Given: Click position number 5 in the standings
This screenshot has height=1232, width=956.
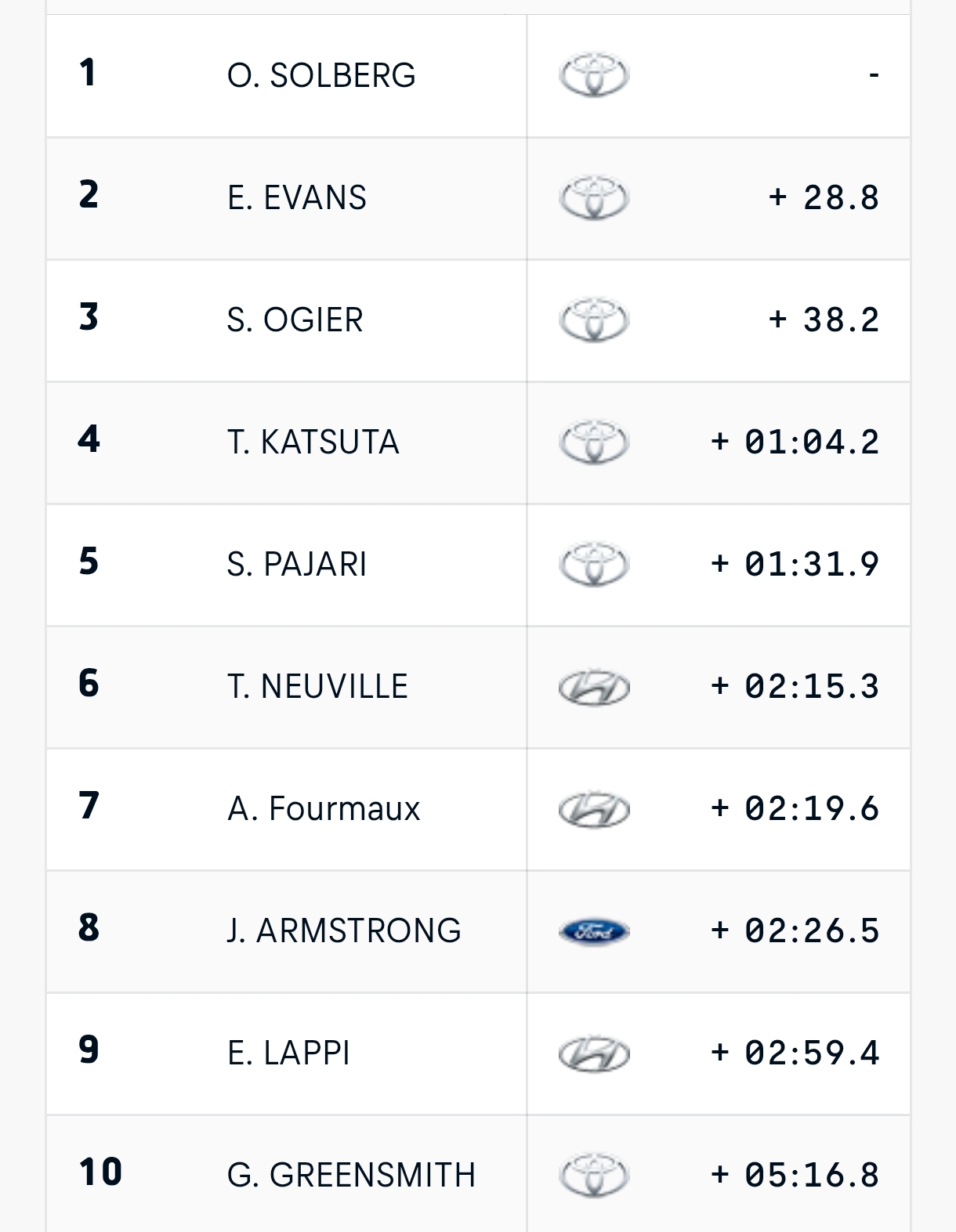Looking at the screenshot, I should (x=89, y=562).
